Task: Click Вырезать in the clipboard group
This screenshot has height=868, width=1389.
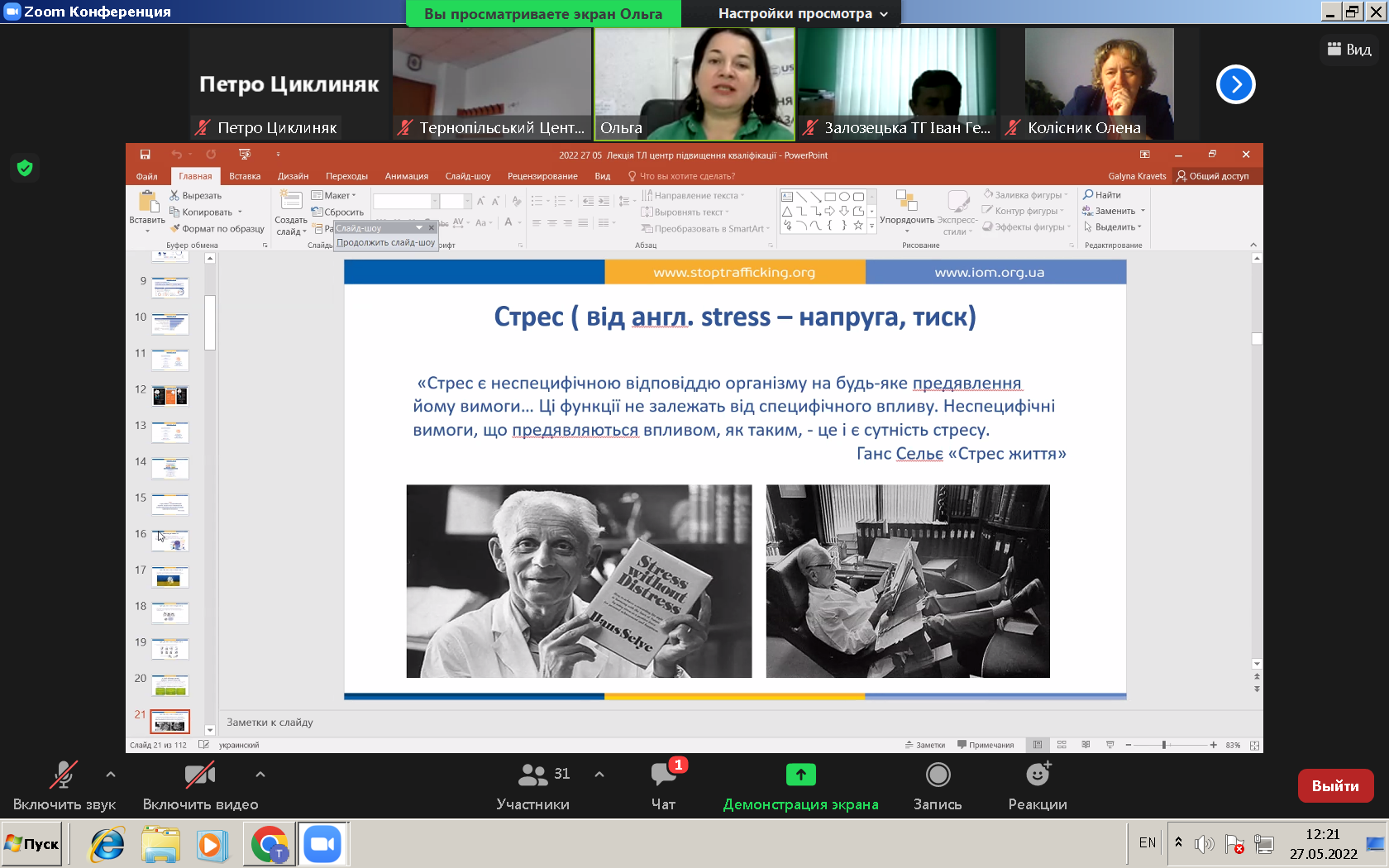Action: pos(196,196)
